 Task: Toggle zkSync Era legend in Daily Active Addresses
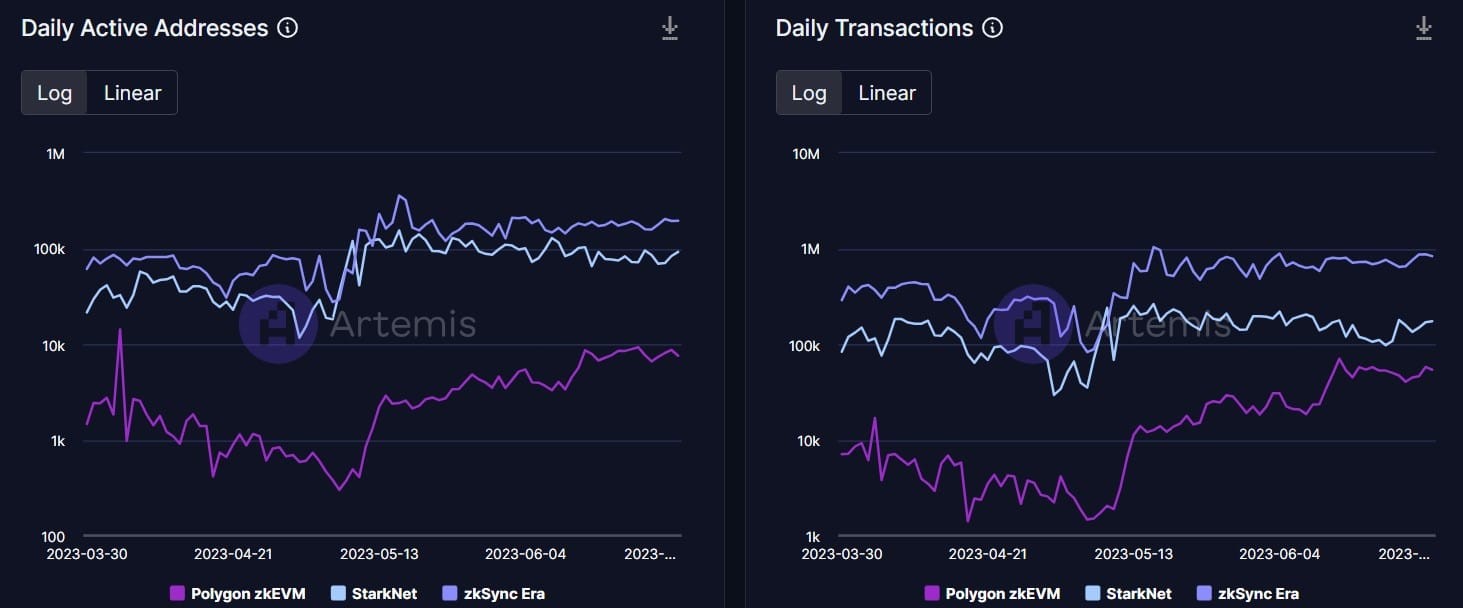pos(493,593)
